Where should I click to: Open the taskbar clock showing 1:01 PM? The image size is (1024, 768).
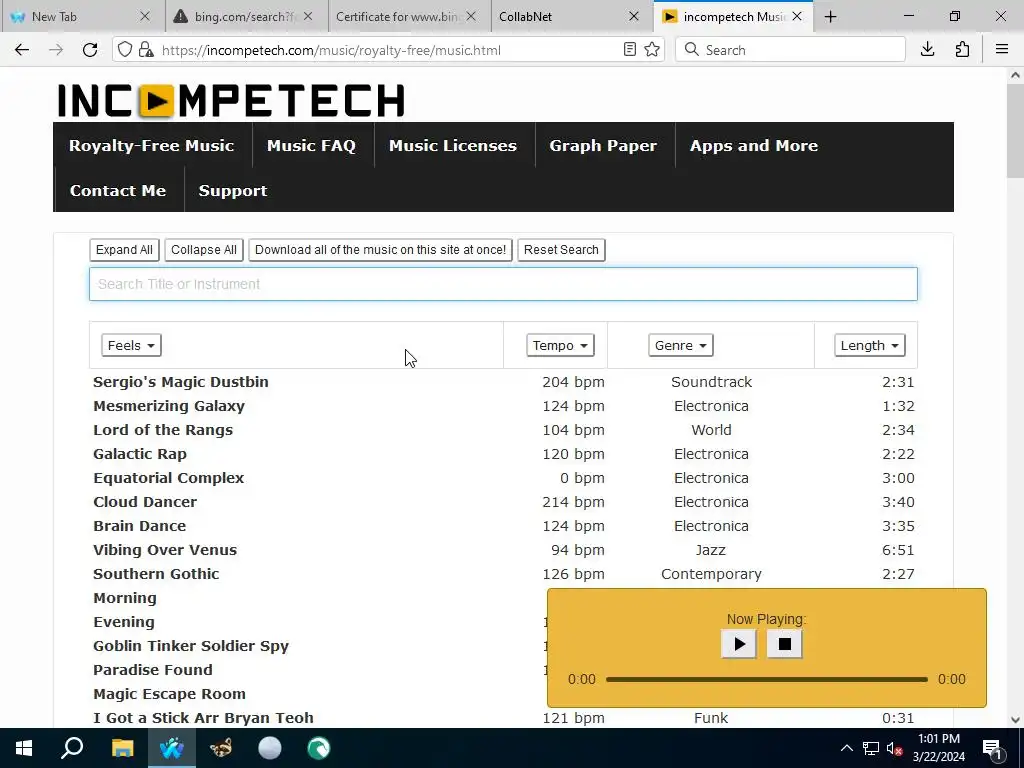tap(939, 748)
